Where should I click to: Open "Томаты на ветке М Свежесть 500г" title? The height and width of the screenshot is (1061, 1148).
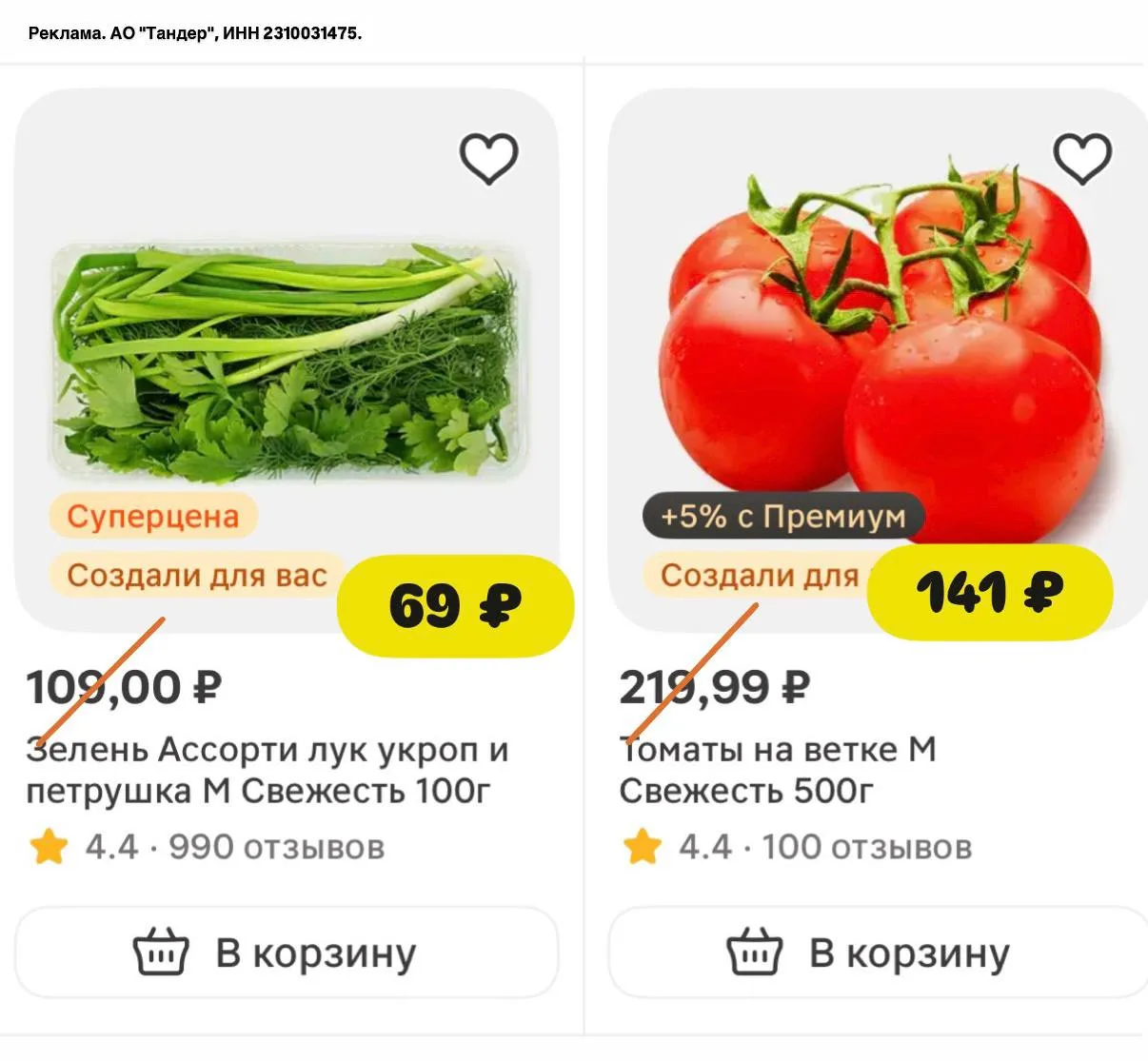coord(778,770)
